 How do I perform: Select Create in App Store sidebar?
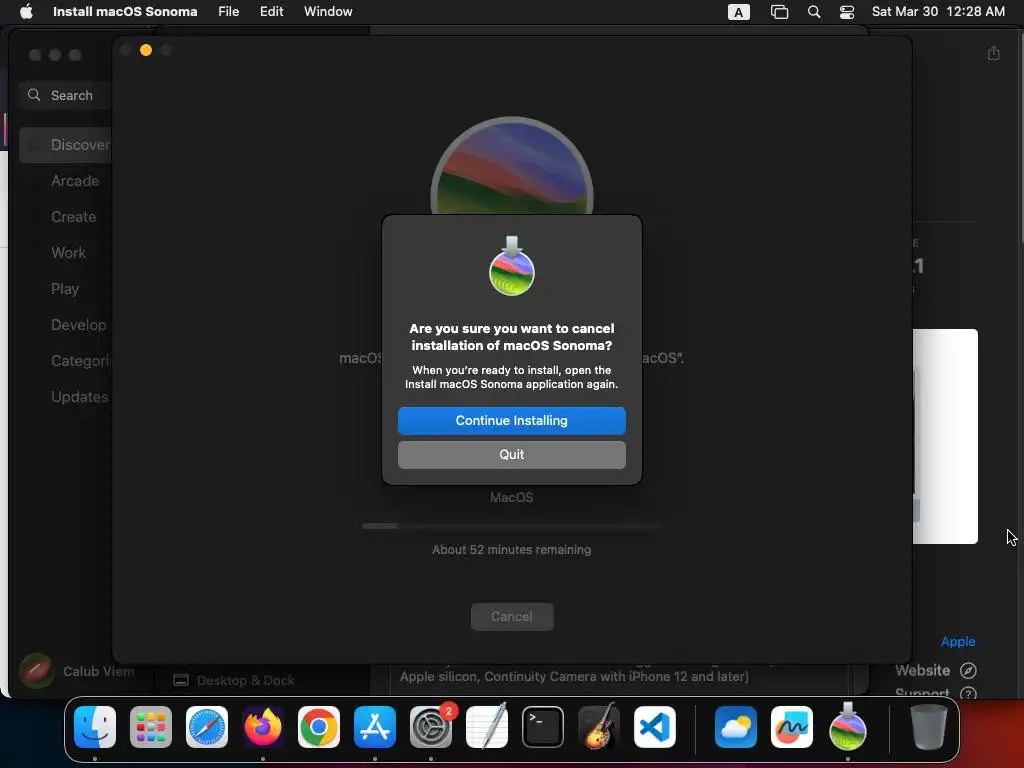click(x=73, y=217)
